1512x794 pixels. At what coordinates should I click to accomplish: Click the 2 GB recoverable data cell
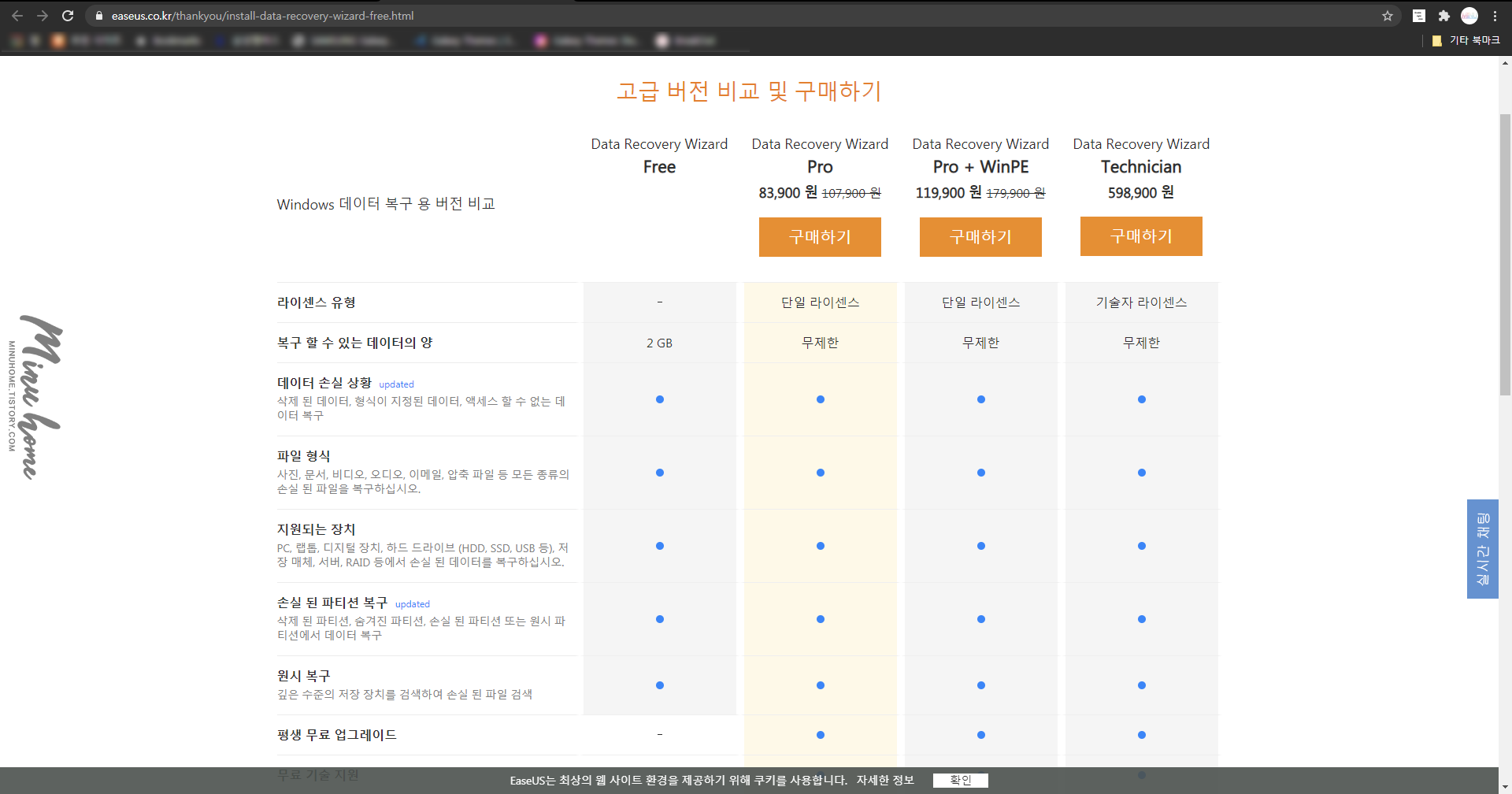click(659, 343)
